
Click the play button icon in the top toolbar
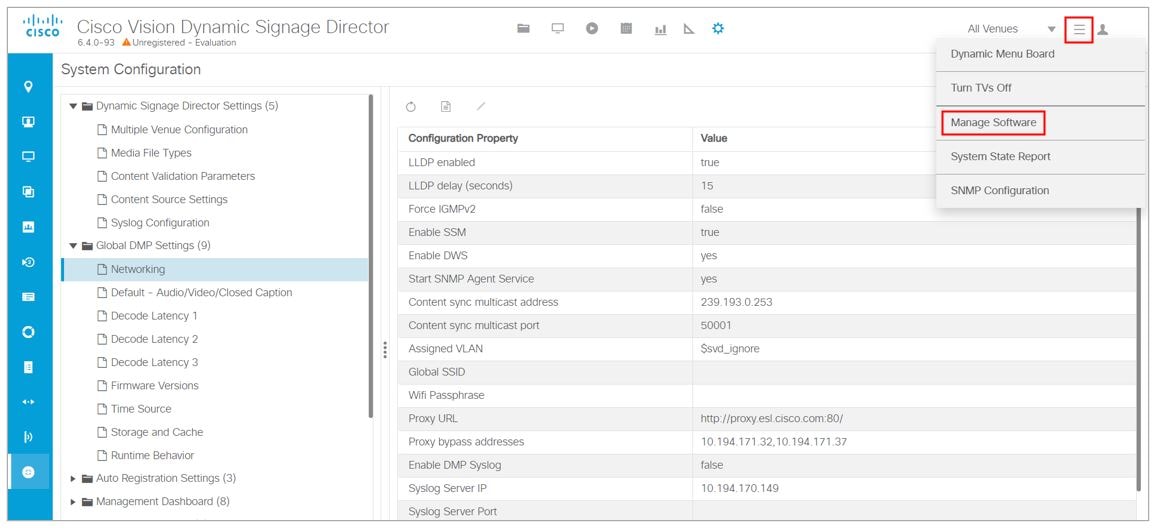pos(592,29)
